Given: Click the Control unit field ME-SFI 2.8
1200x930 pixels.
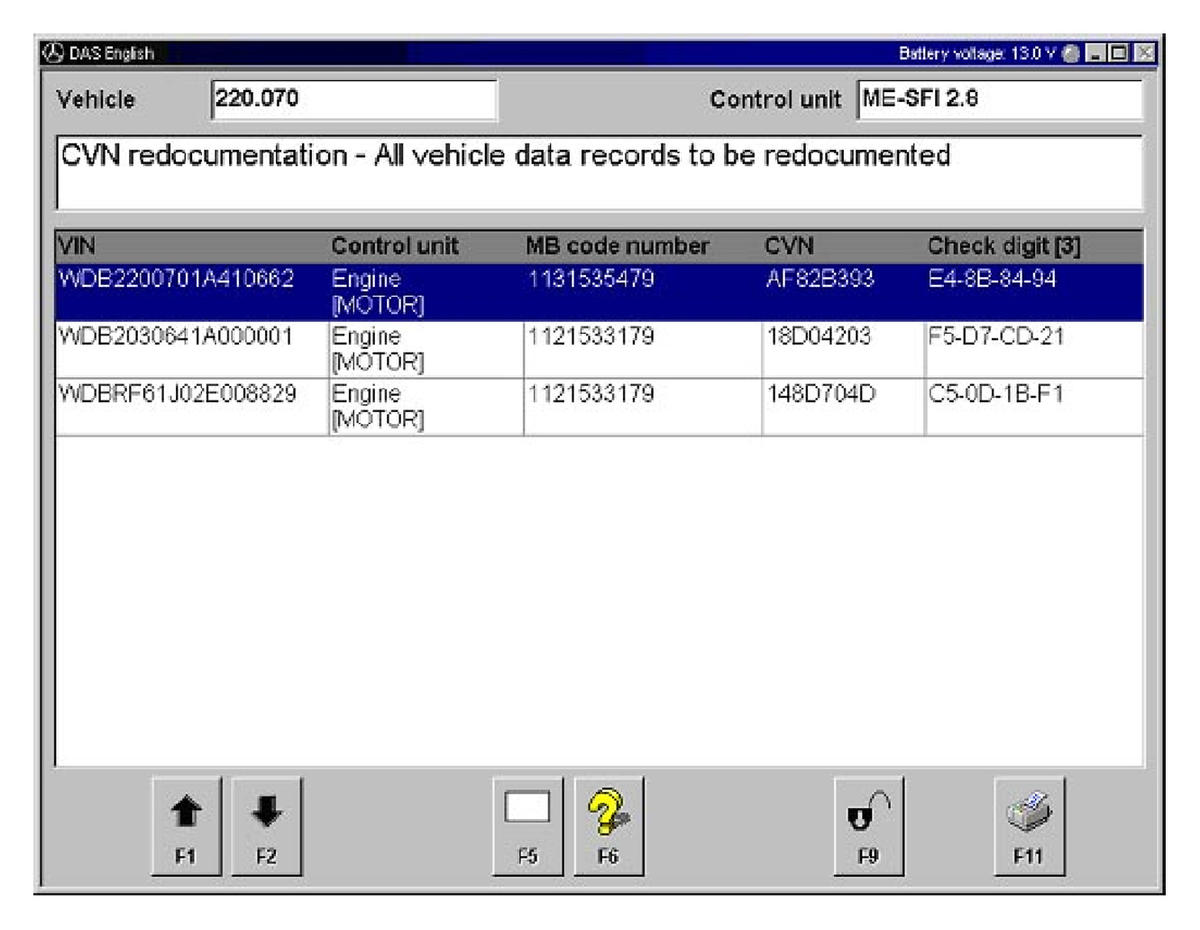Looking at the screenshot, I should pos(998,100).
